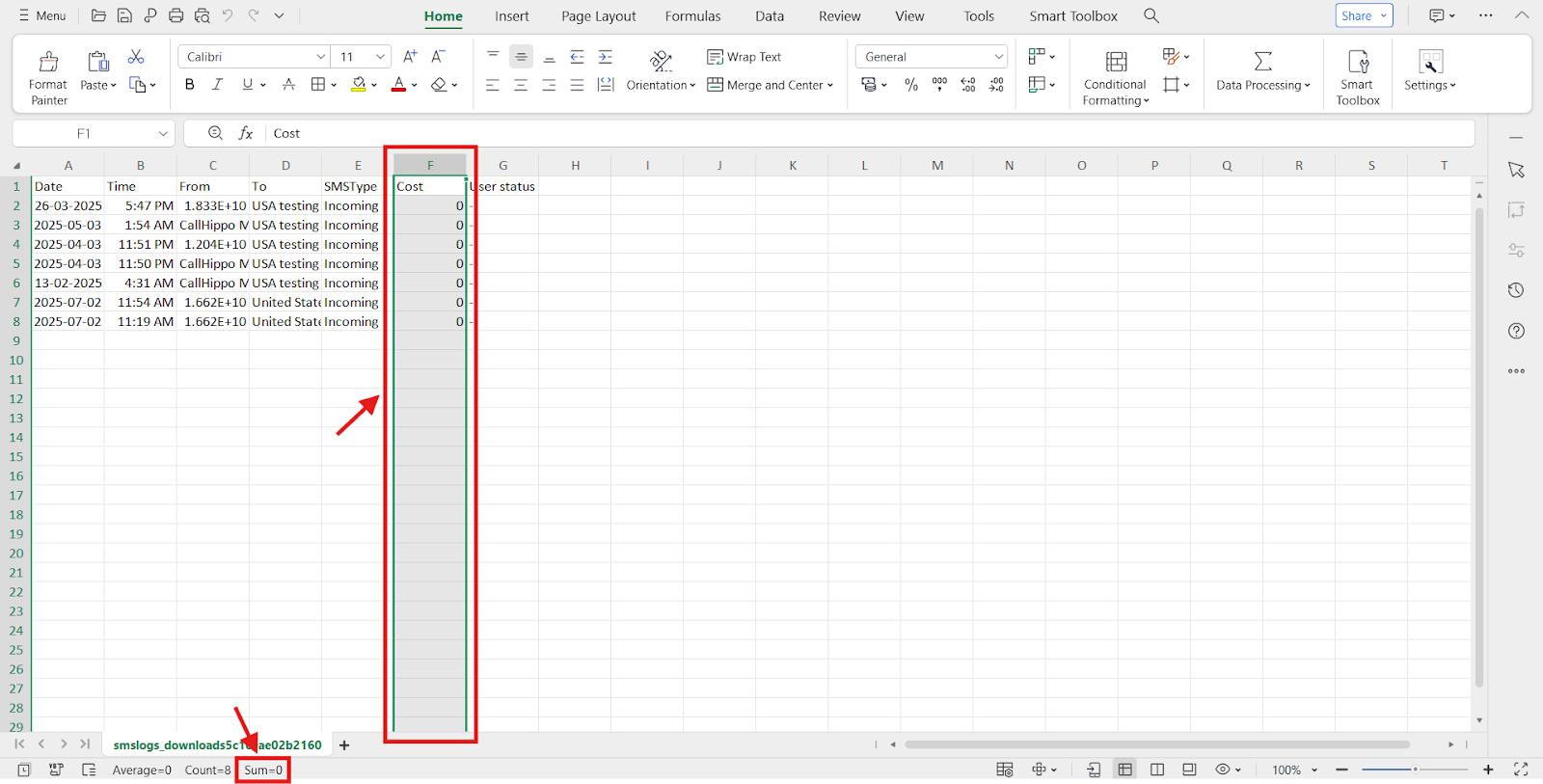Align text left in the cell

tap(493, 85)
